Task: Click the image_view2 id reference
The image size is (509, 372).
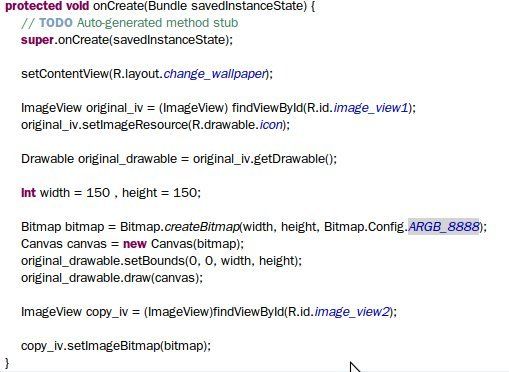Action: coord(352,312)
